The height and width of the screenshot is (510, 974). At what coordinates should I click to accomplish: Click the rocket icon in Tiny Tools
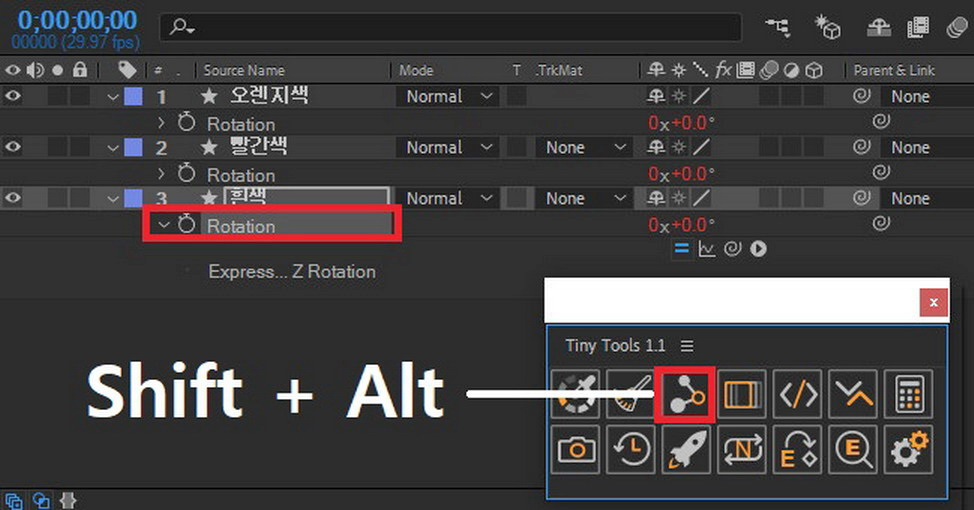pyautogui.click(x=686, y=449)
